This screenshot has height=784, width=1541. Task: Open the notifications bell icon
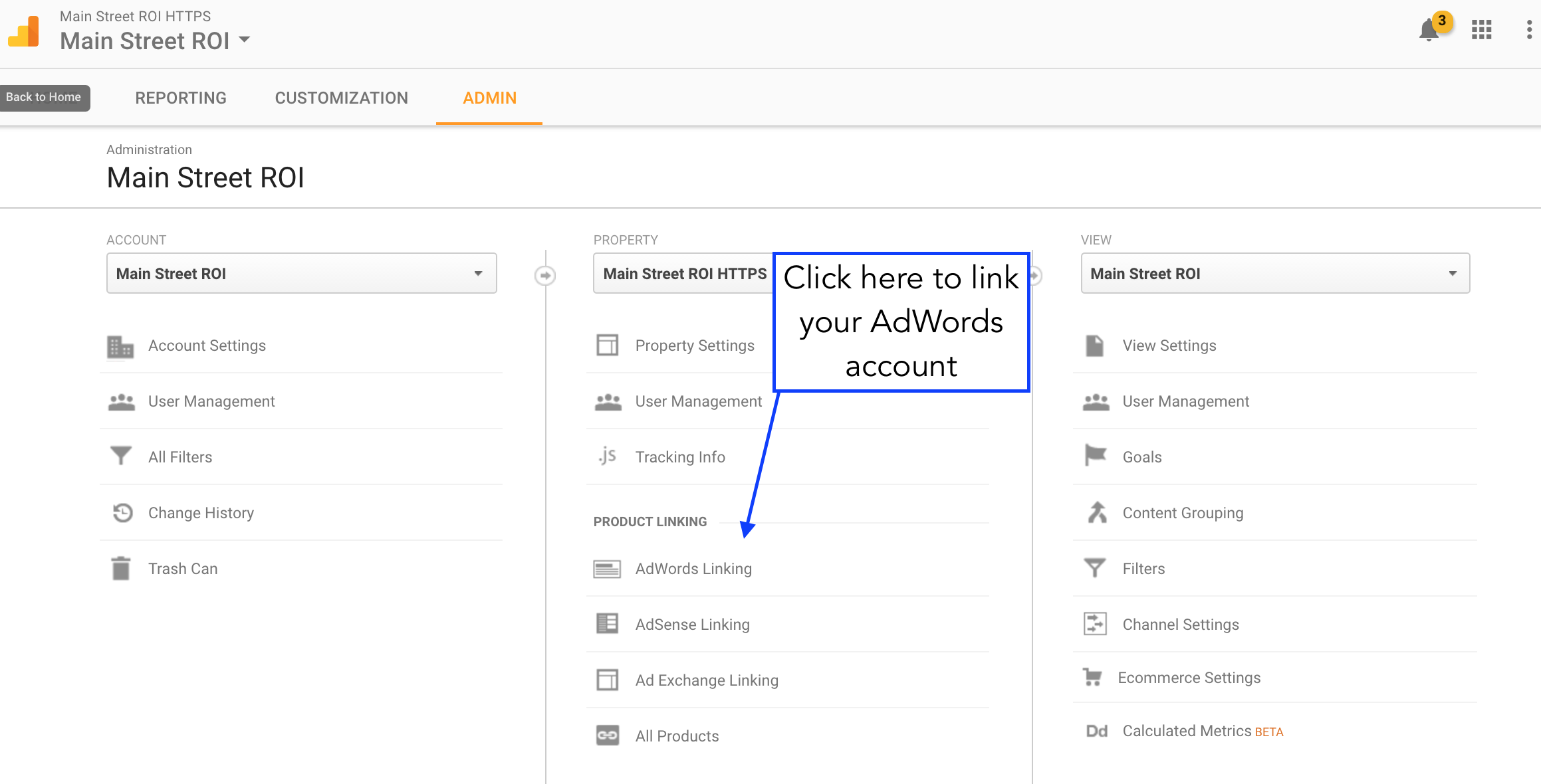click(1429, 31)
